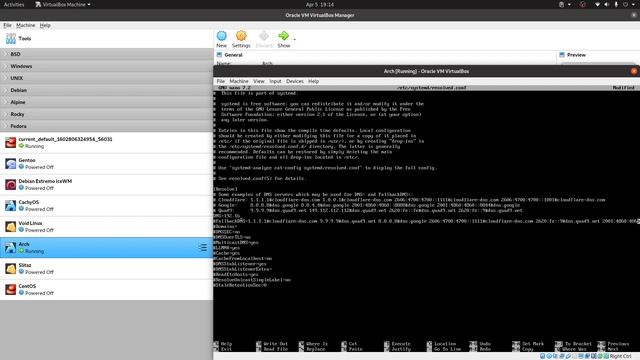Expand the Rocky machine group
Screen dimensions: 640x360
coord(106,114)
